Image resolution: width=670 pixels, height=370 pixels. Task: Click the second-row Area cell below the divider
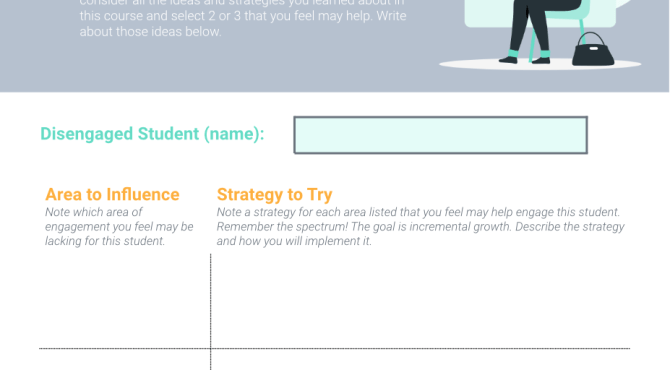coord(125,360)
